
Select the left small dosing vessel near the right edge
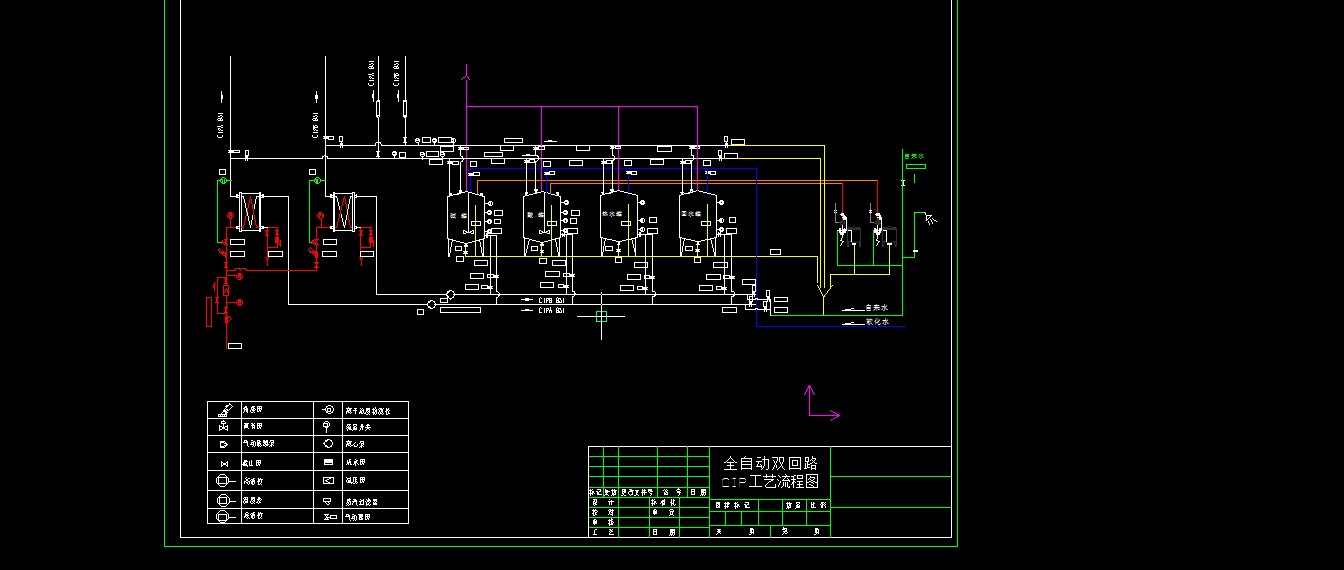coord(854,236)
